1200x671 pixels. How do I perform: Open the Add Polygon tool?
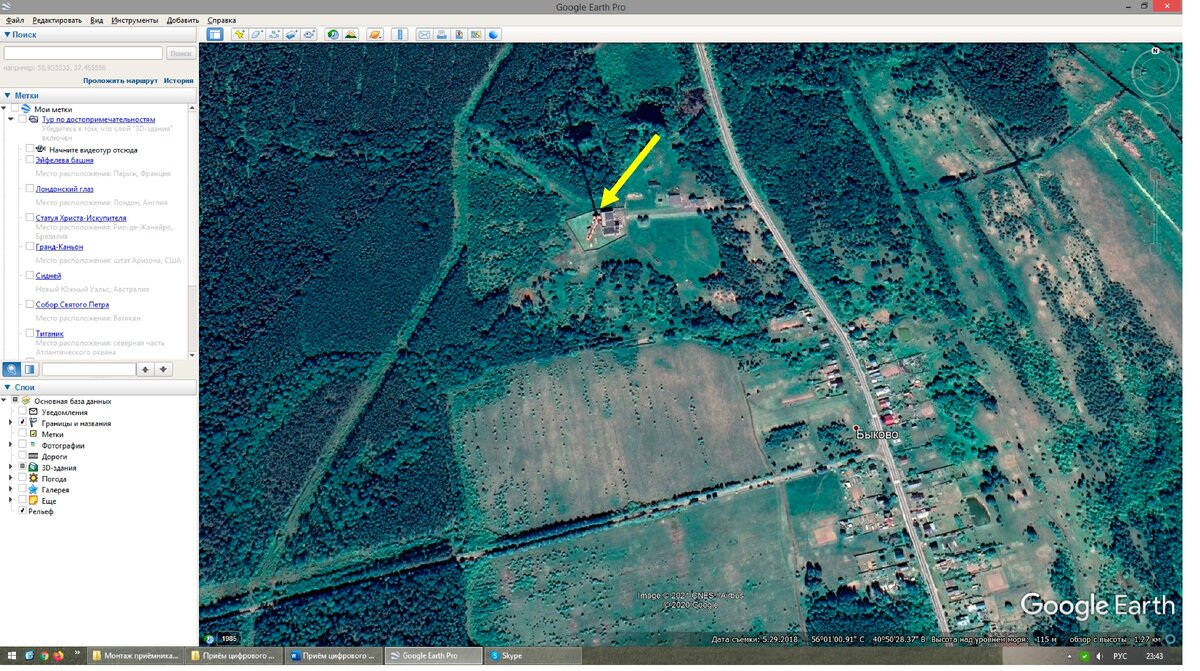[257, 34]
